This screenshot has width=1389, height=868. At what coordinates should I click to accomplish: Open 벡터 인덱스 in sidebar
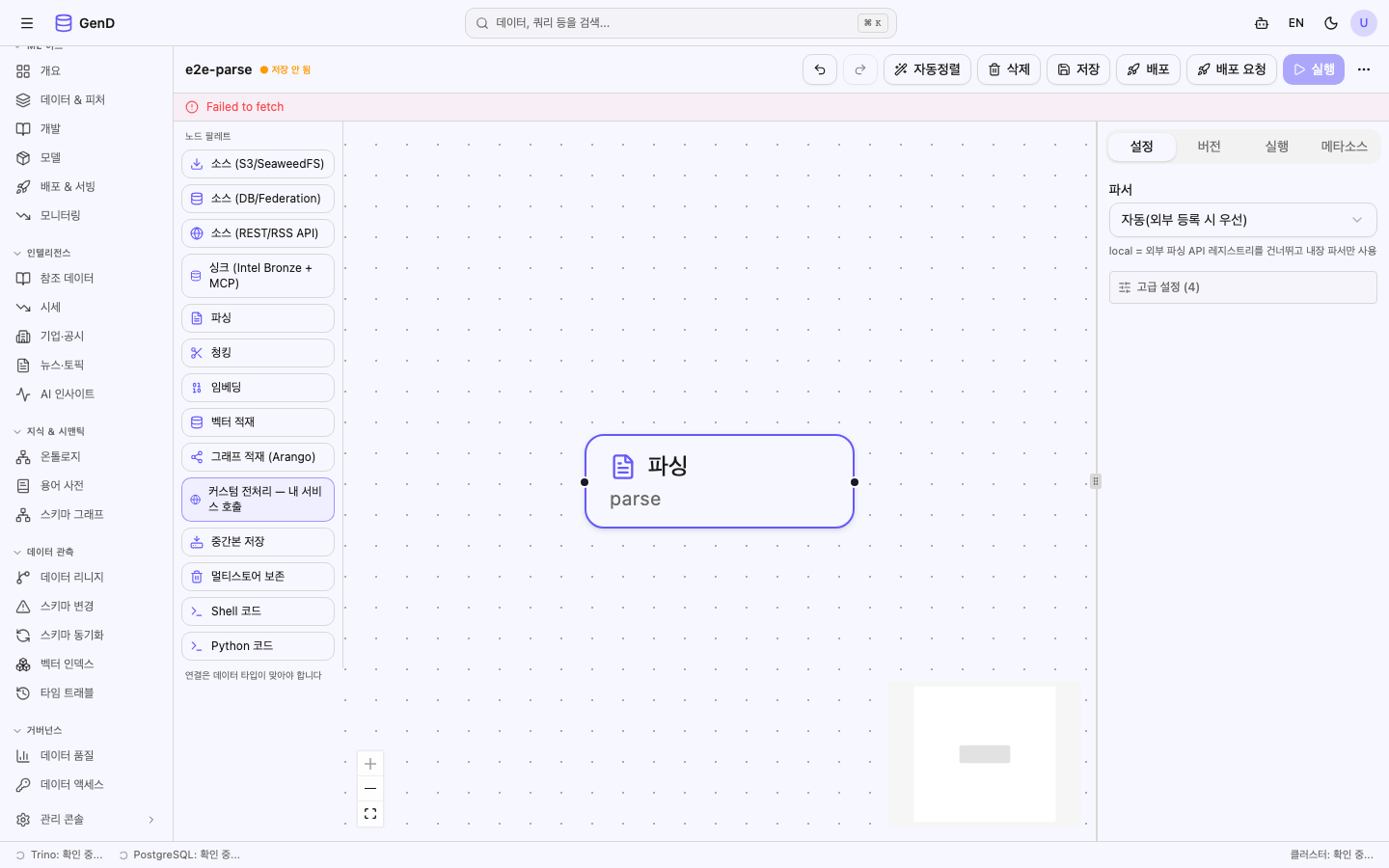(87, 665)
